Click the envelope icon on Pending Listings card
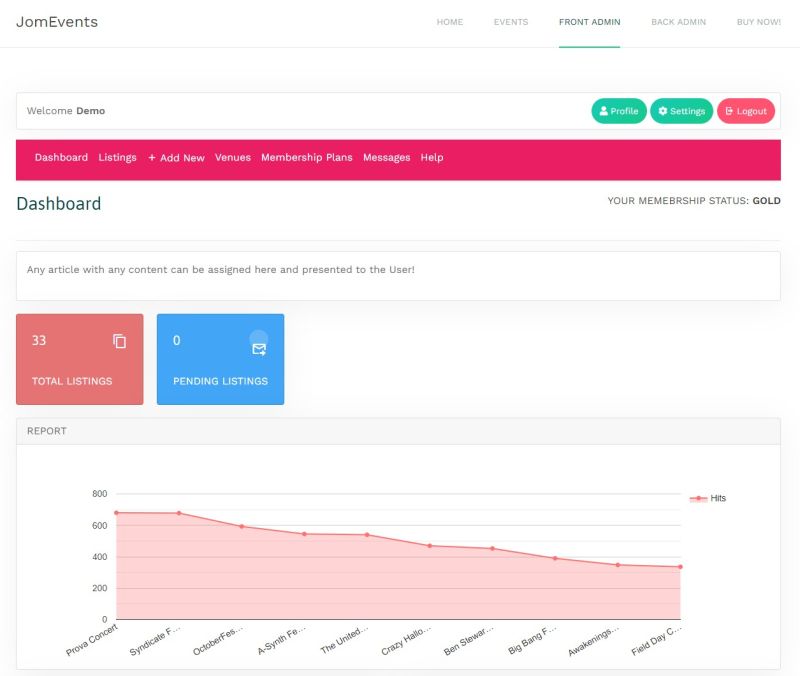The image size is (800, 676). click(260, 349)
